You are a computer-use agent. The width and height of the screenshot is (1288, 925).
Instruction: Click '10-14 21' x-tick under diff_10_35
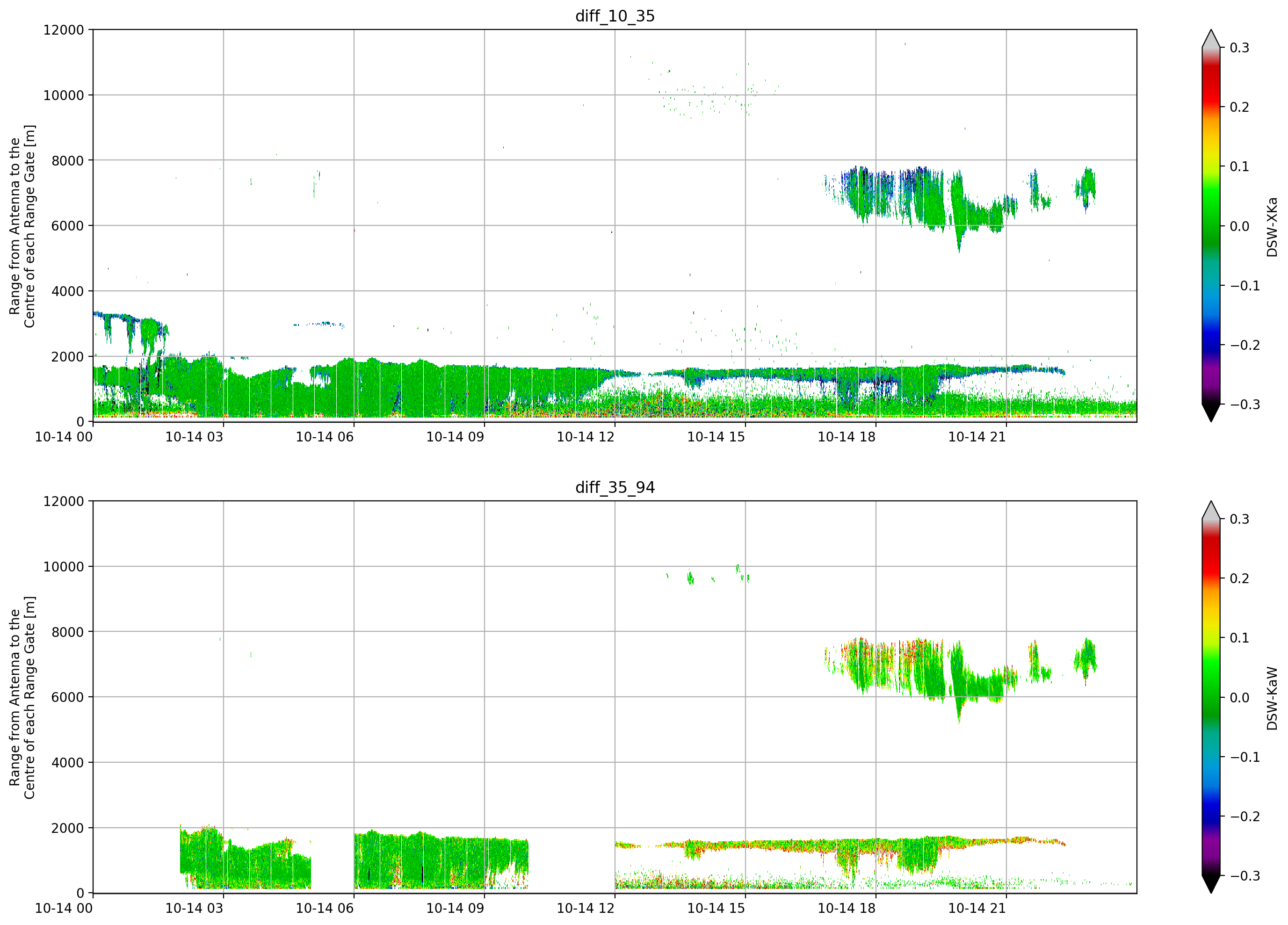coord(977,437)
